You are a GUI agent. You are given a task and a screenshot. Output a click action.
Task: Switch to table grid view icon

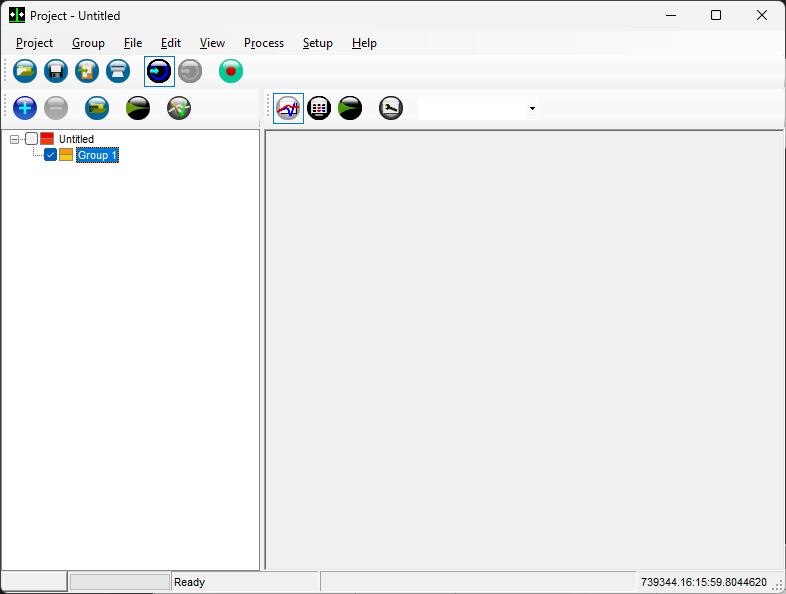[x=319, y=108]
